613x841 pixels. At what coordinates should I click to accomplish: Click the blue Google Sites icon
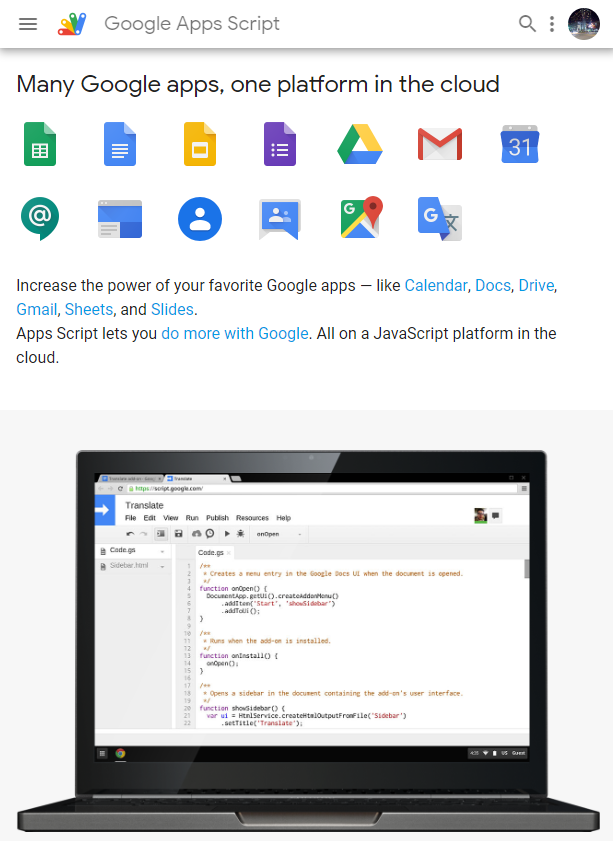point(120,219)
